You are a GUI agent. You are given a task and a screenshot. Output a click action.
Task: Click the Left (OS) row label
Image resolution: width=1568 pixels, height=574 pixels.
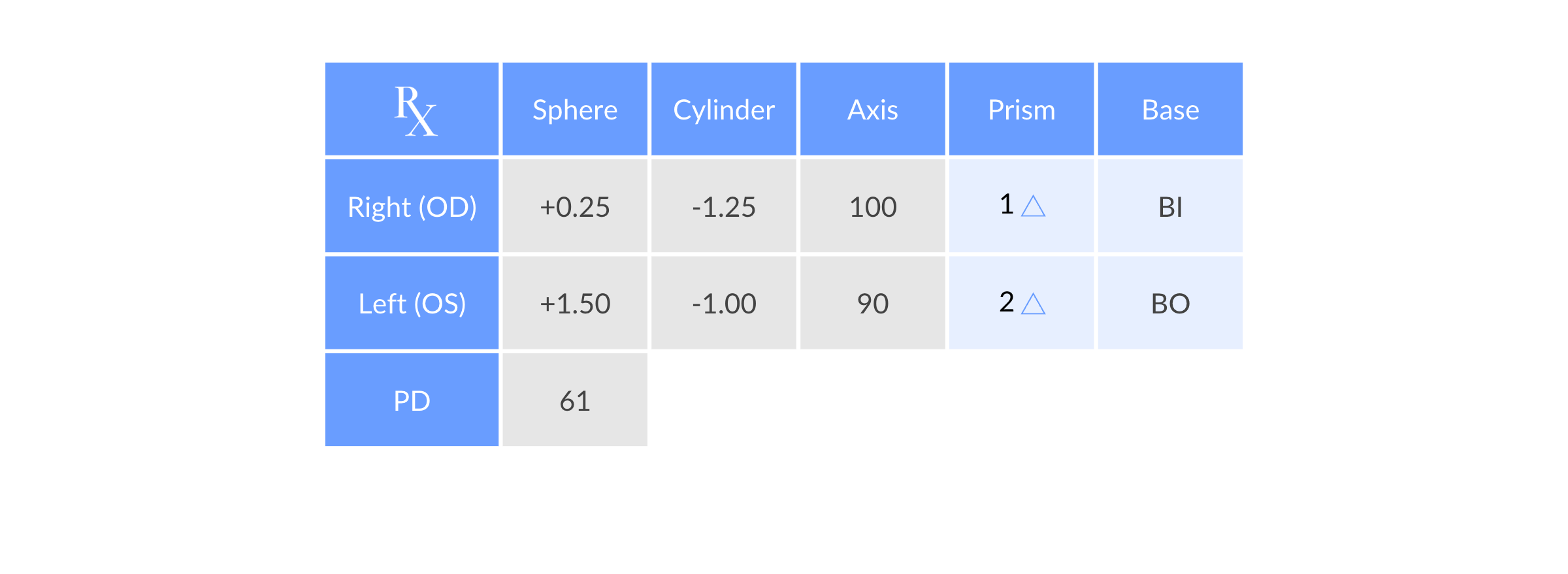click(x=412, y=304)
